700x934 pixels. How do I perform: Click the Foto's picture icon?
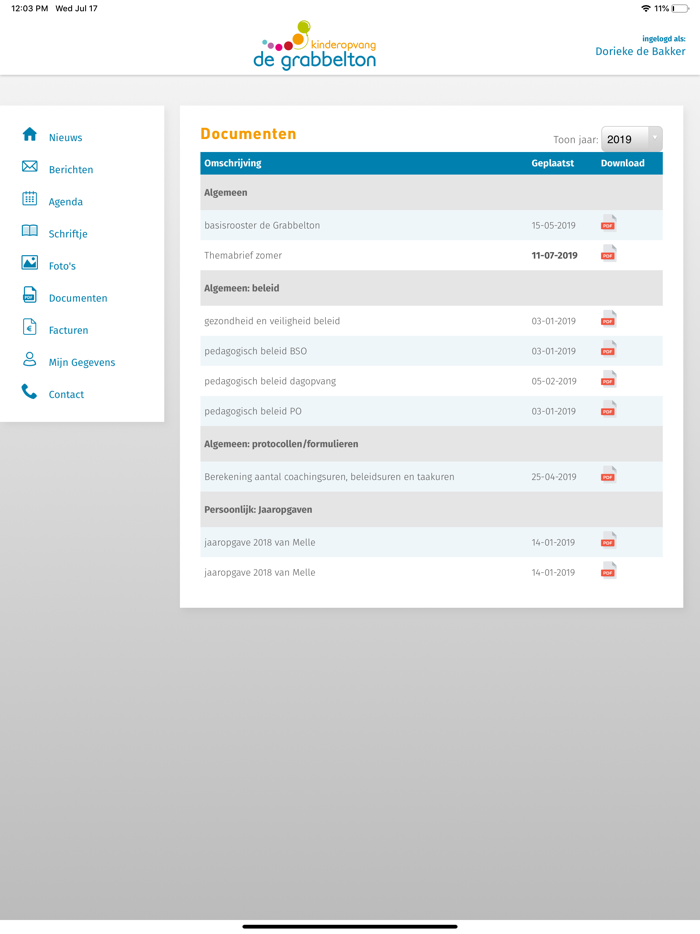click(x=30, y=263)
